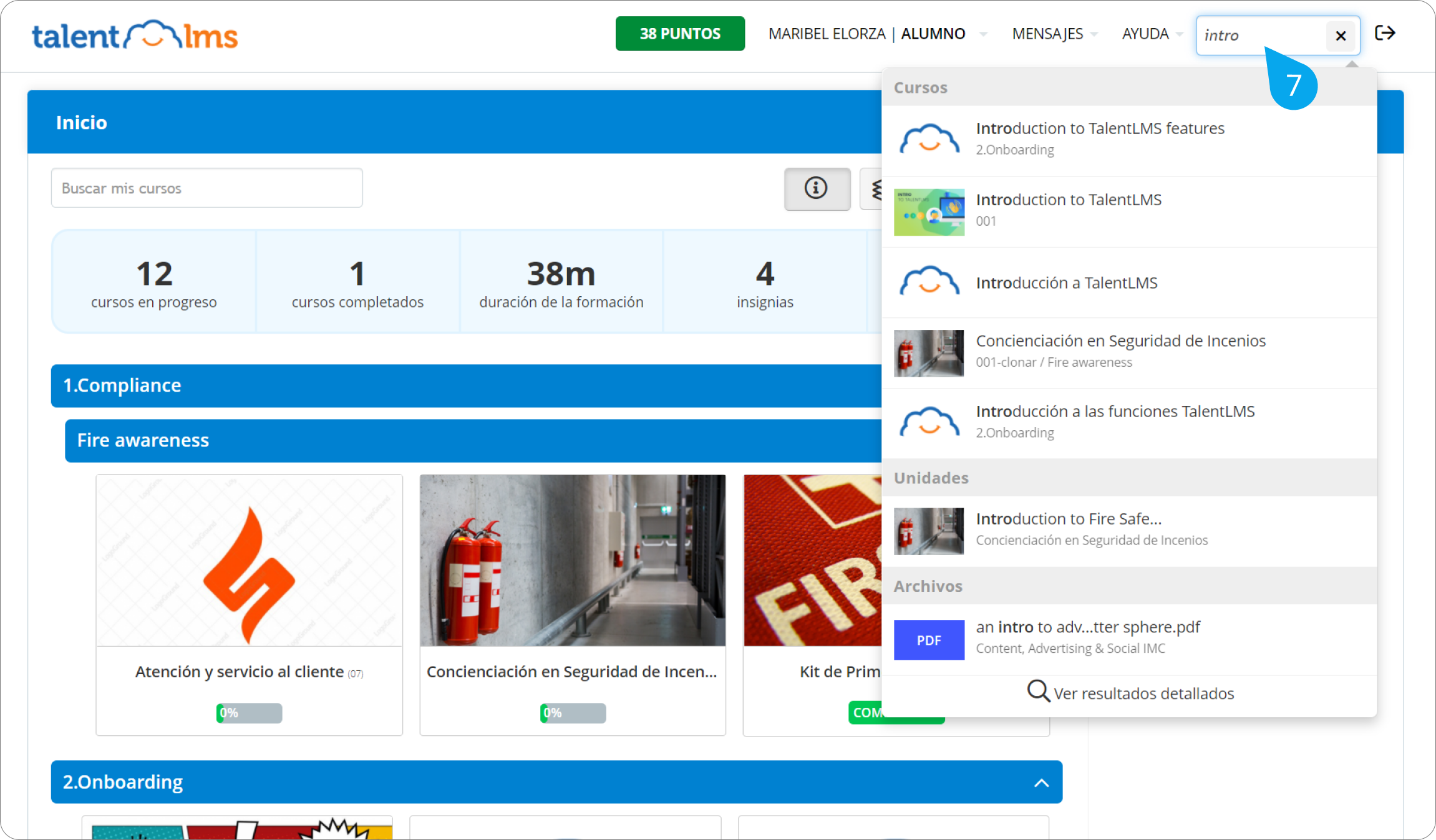
Task: Click the 38m duración de la formación stat
Action: pos(561,282)
